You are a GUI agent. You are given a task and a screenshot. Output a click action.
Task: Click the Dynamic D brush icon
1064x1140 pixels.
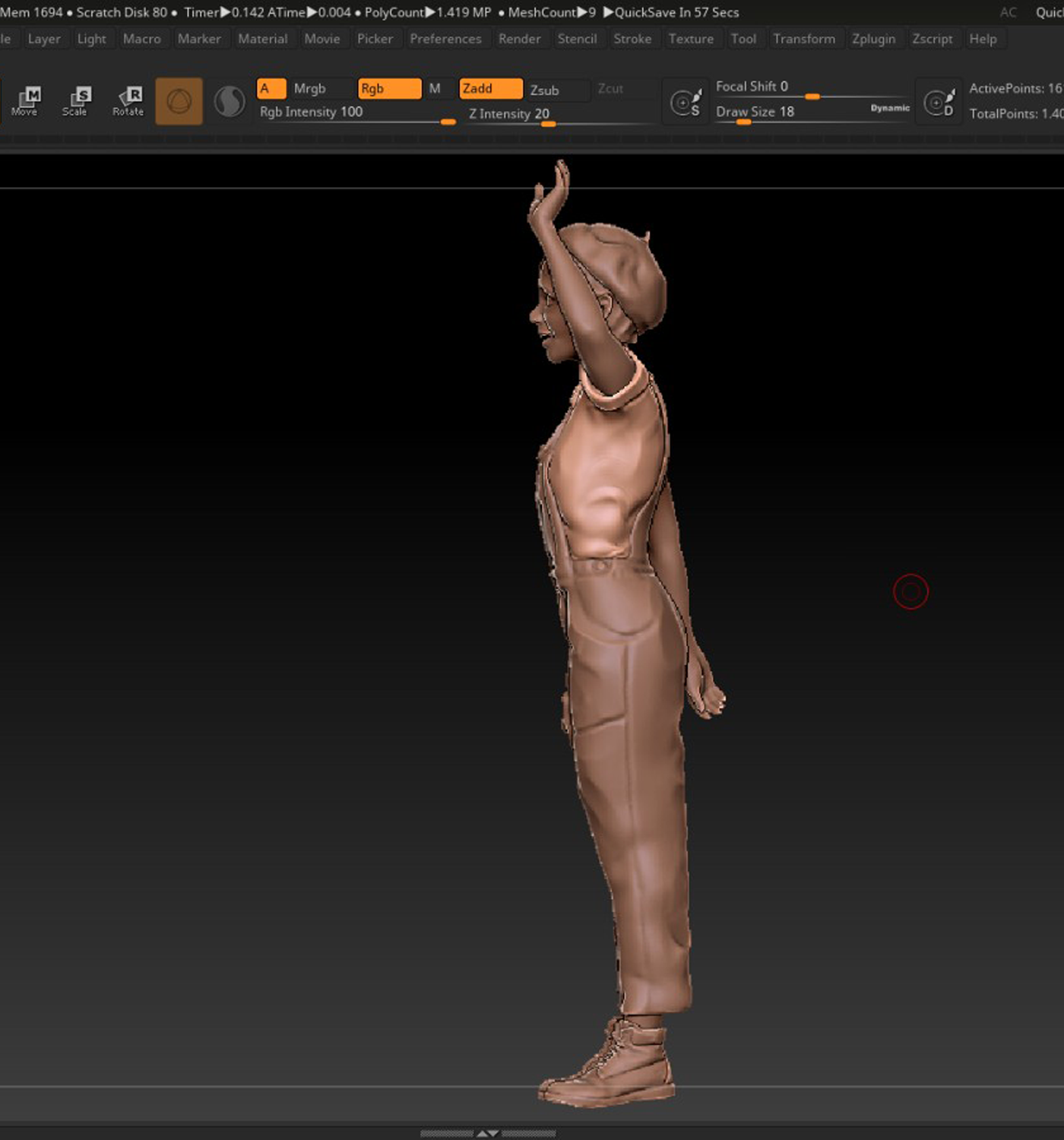(x=939, y=102)
